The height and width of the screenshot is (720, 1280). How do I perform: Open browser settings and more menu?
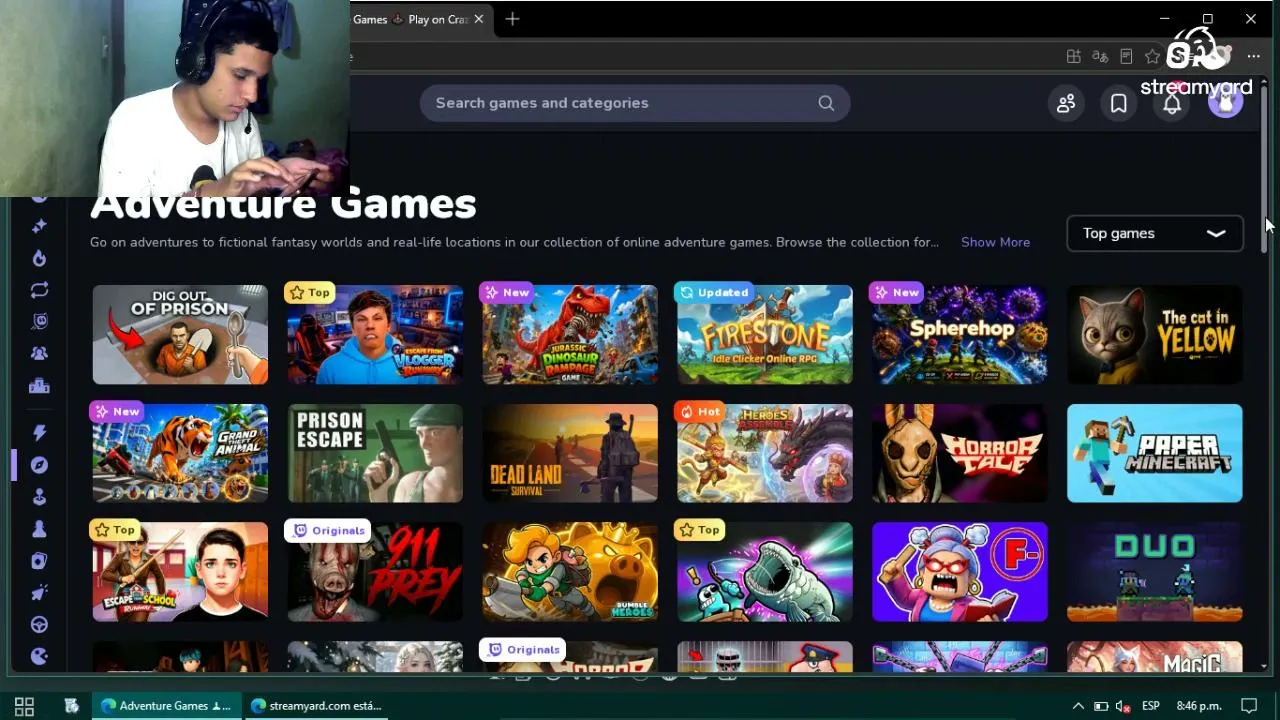(x=1254, y=57)
